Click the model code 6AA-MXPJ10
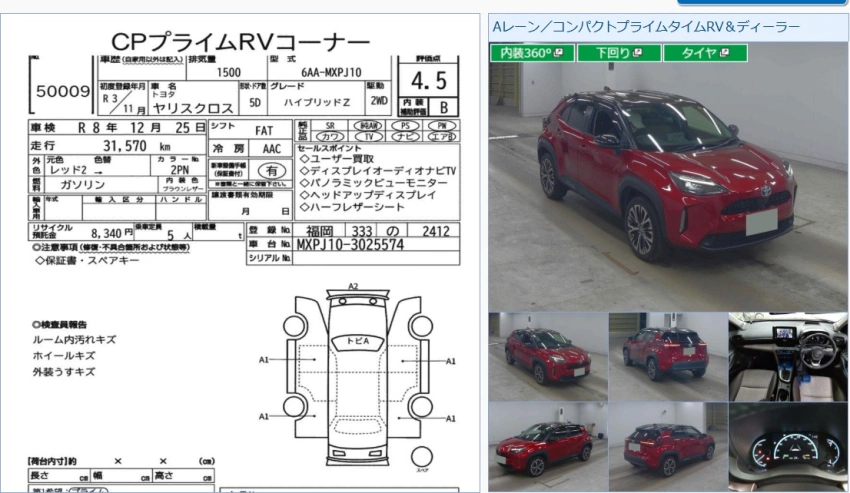The height and width of the screenshot is (493, 850). tap(331, 72)
